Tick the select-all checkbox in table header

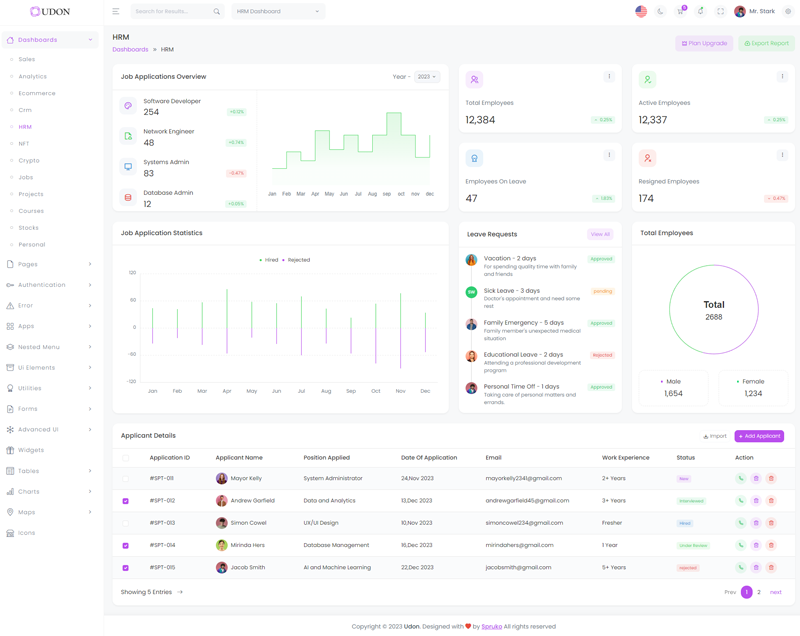pos(126,458)
